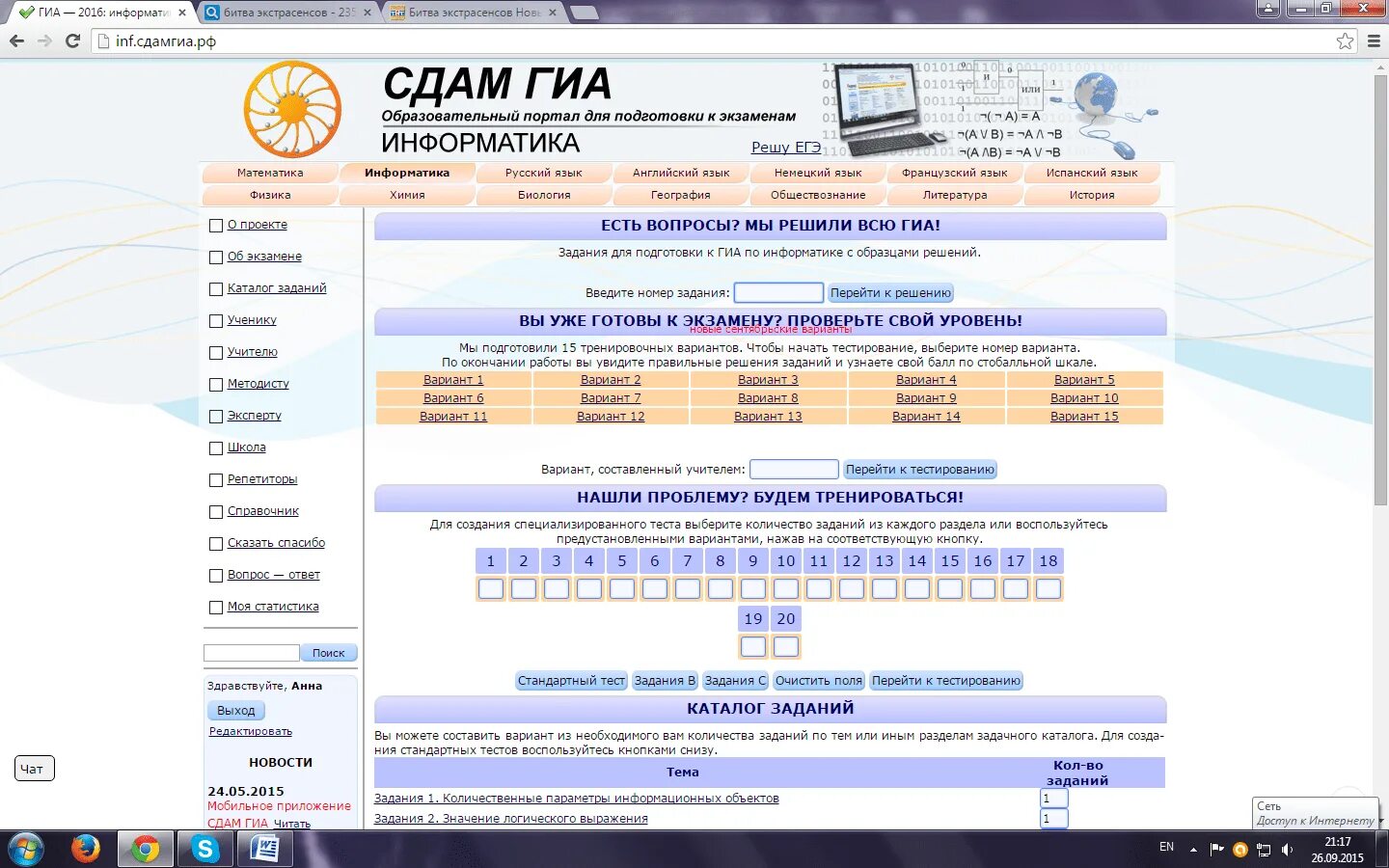The width and height of the screenshot is (1389, 868).
Task: Open the Решу ЕГЭ link
Action: click(x=786, y=148)
